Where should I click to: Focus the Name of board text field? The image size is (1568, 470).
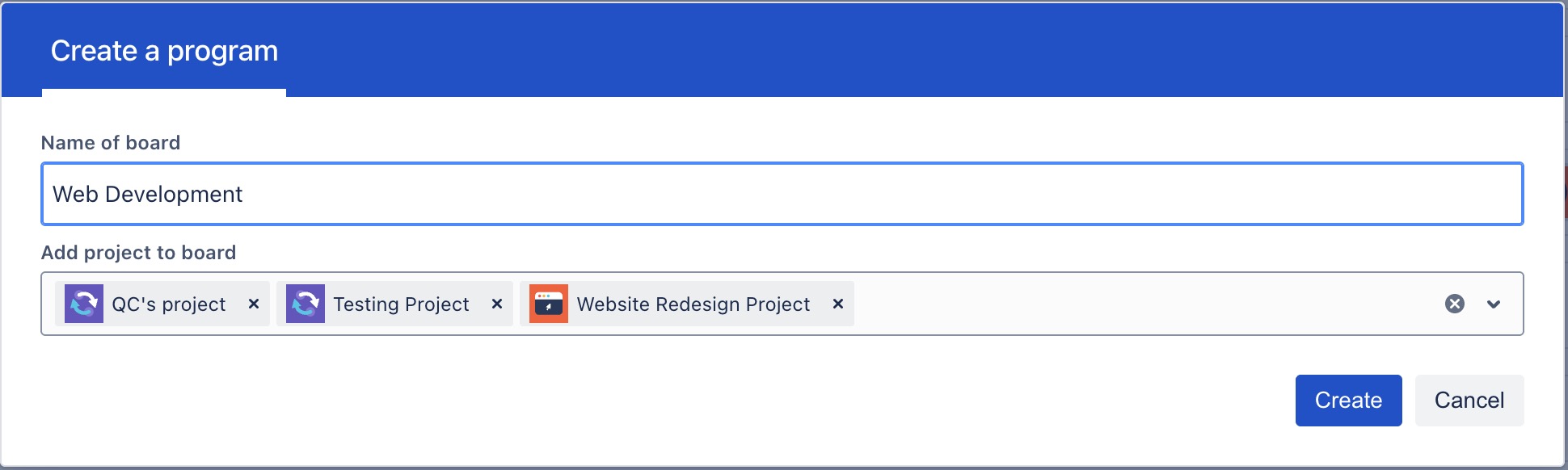coord(782,194)
